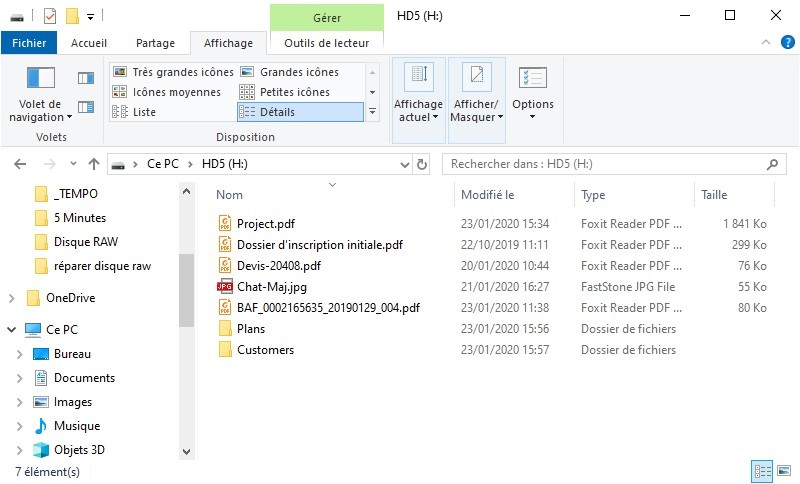The width and height of the screenshot is (800, 484).
Task: Expand the OneDrive tree node
Action: point(11,298)
